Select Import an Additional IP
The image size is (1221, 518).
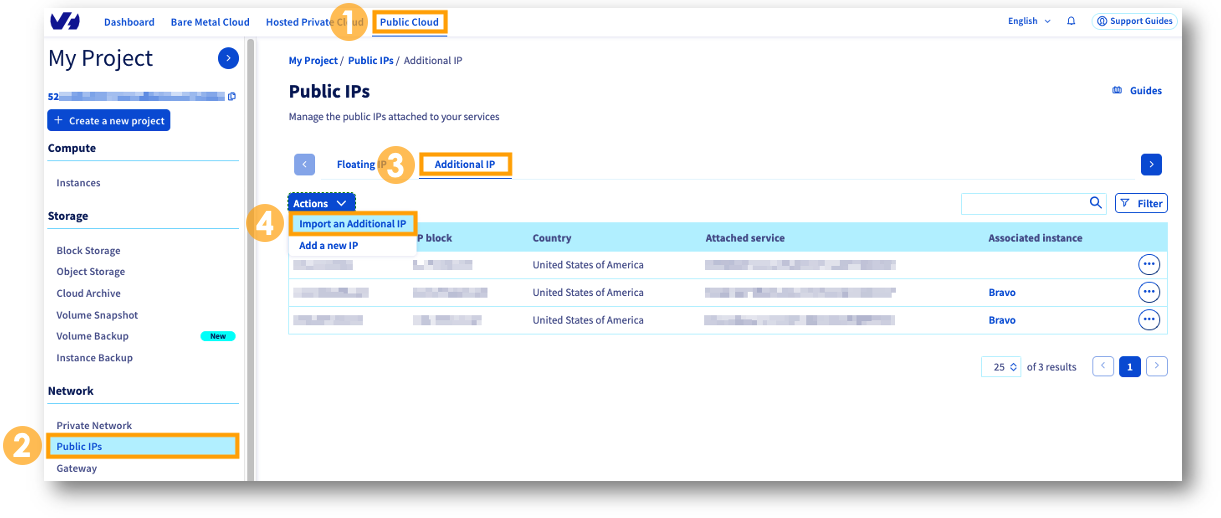tap(353, 224)
